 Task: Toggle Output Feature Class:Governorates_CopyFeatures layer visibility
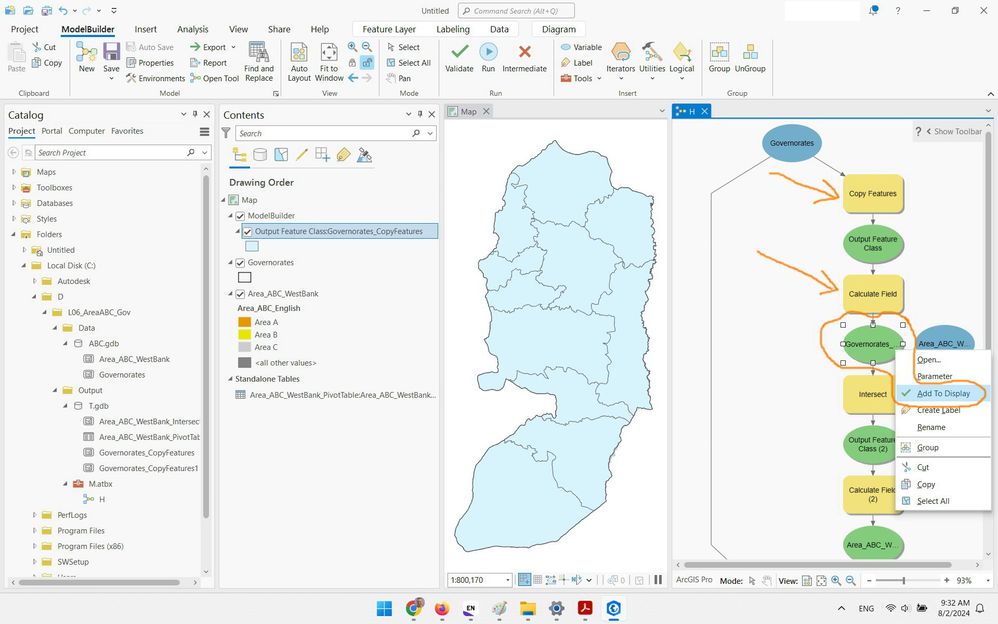[248, 232]
